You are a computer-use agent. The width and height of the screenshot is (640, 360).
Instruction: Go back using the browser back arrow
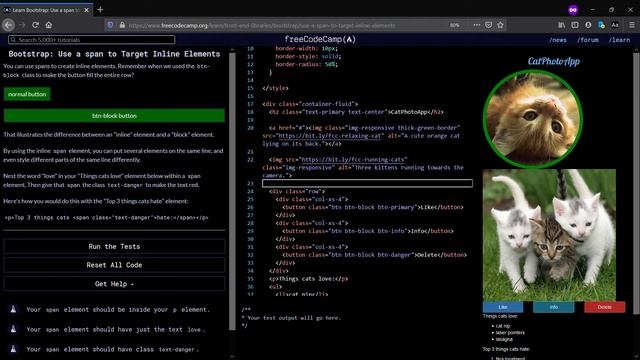coord(8,25)
